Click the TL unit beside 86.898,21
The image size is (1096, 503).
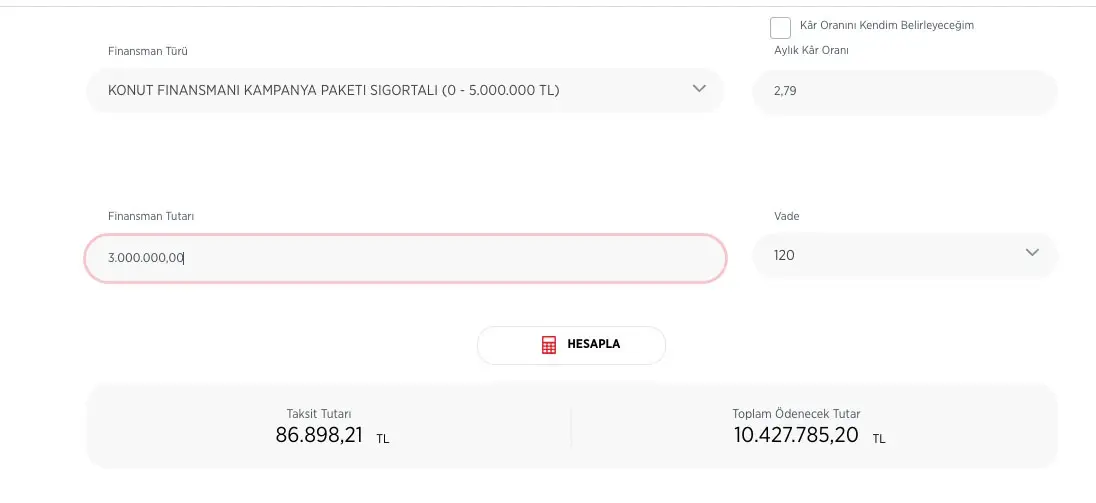[x=383, y=439]
